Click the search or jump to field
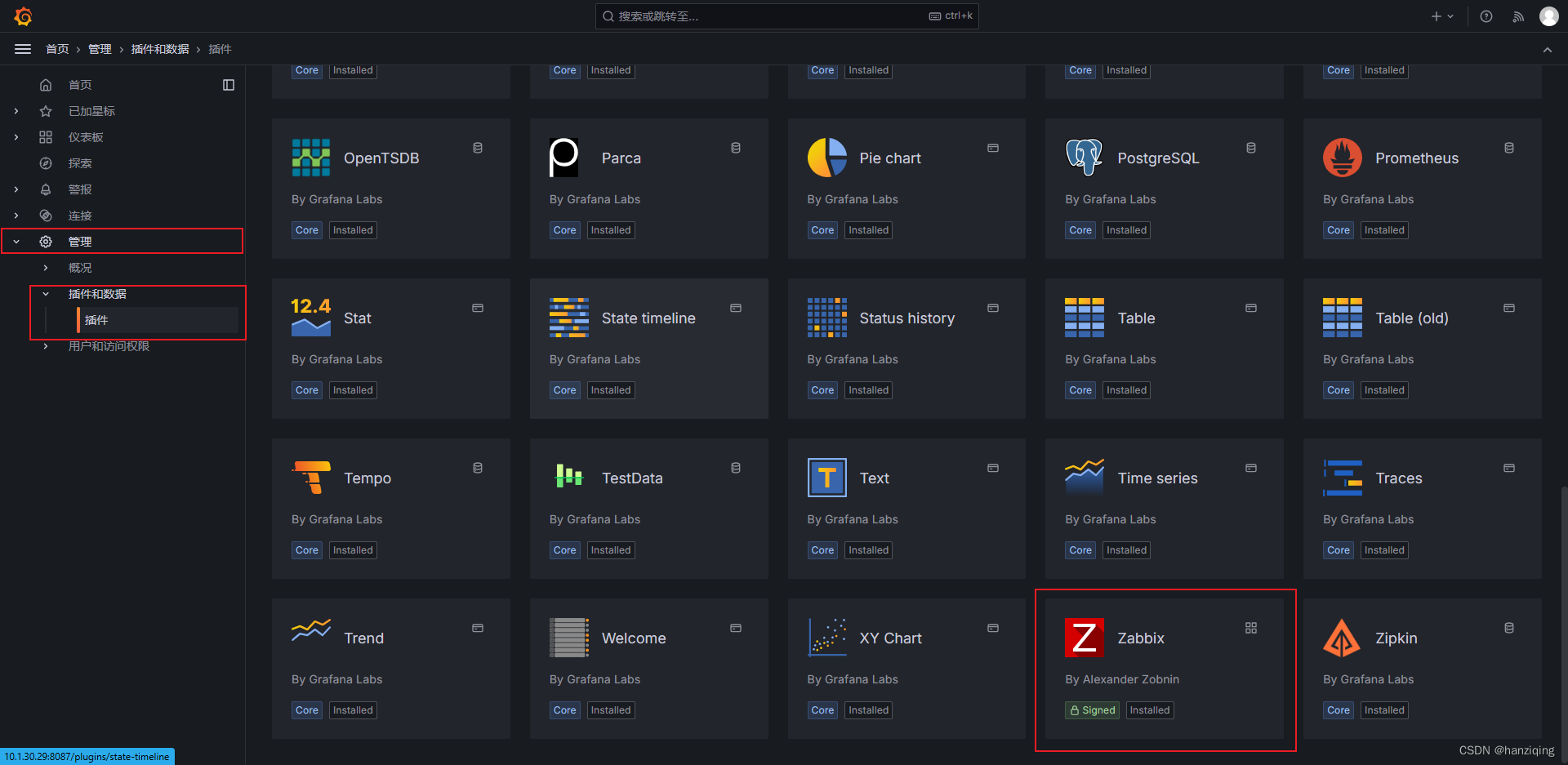The width and height of the screenshot is (1568, 765). tap(786, 16)
